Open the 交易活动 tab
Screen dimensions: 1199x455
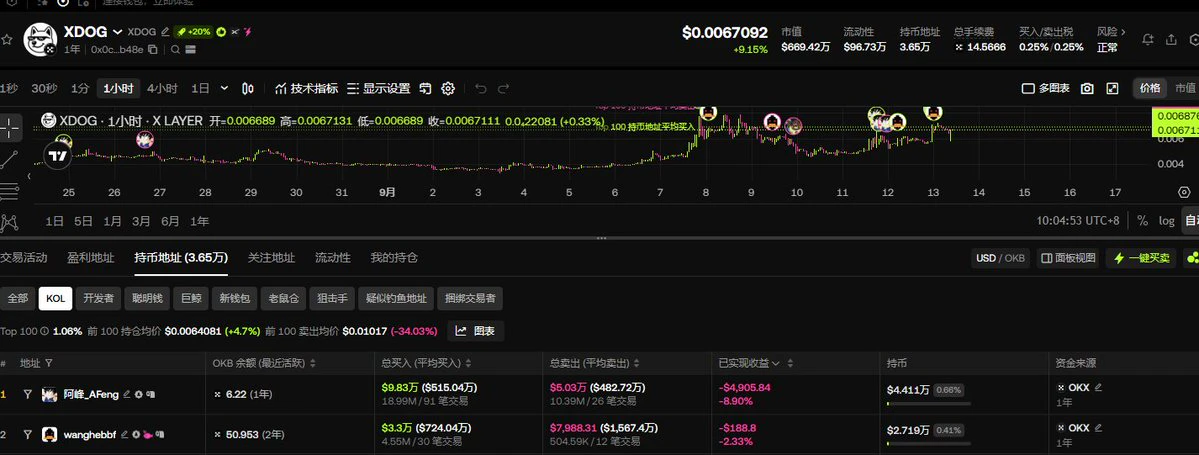pyautogui.click(x=24, y=258)
